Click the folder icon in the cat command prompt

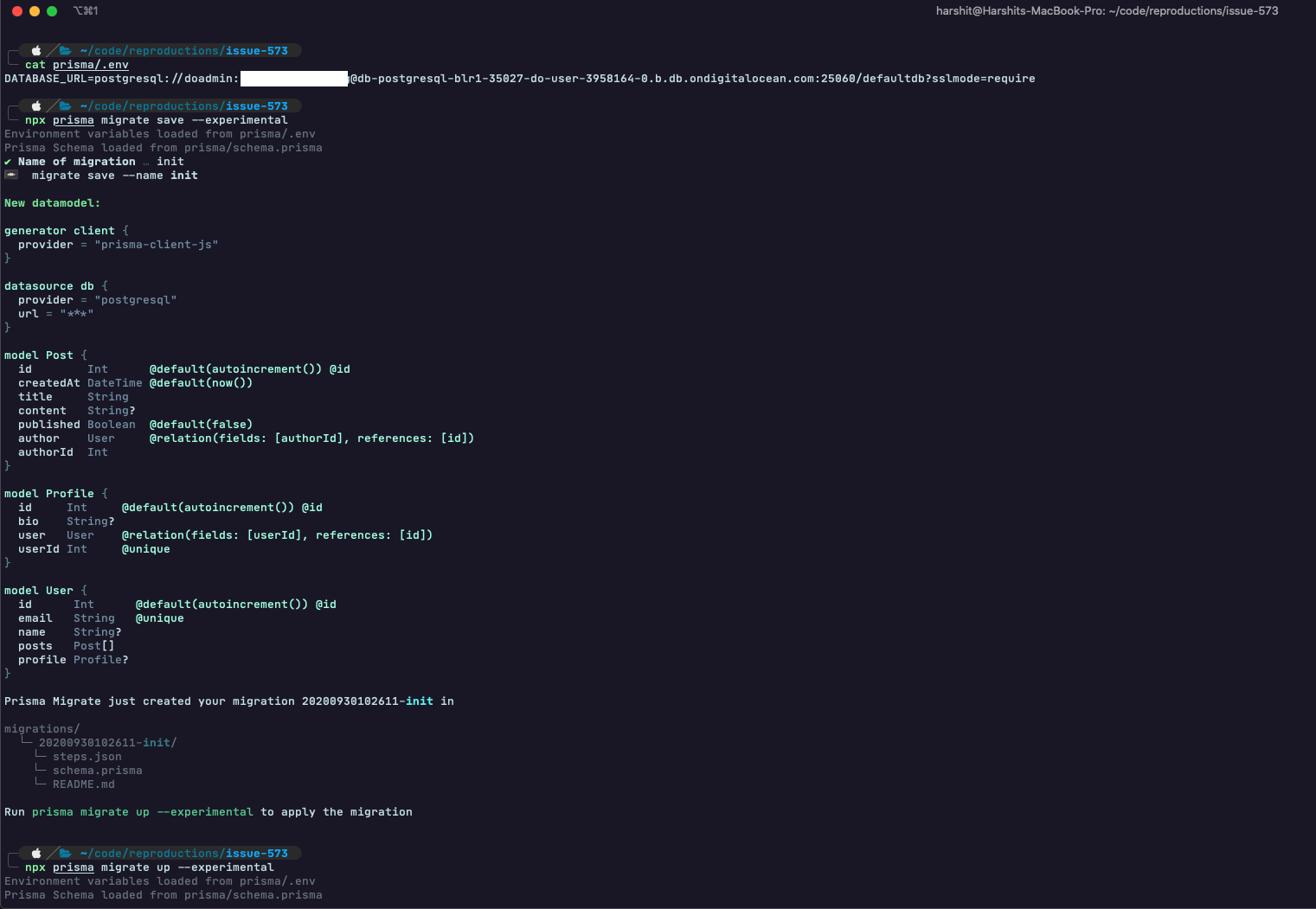coord(65,51)
